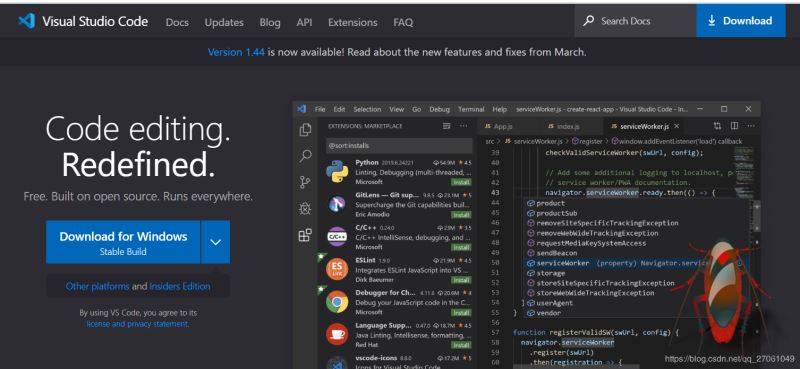This screenshot has width=800, height=369.
Task: Open the Help menu in the editor
Action: click(x=499, y=109)
